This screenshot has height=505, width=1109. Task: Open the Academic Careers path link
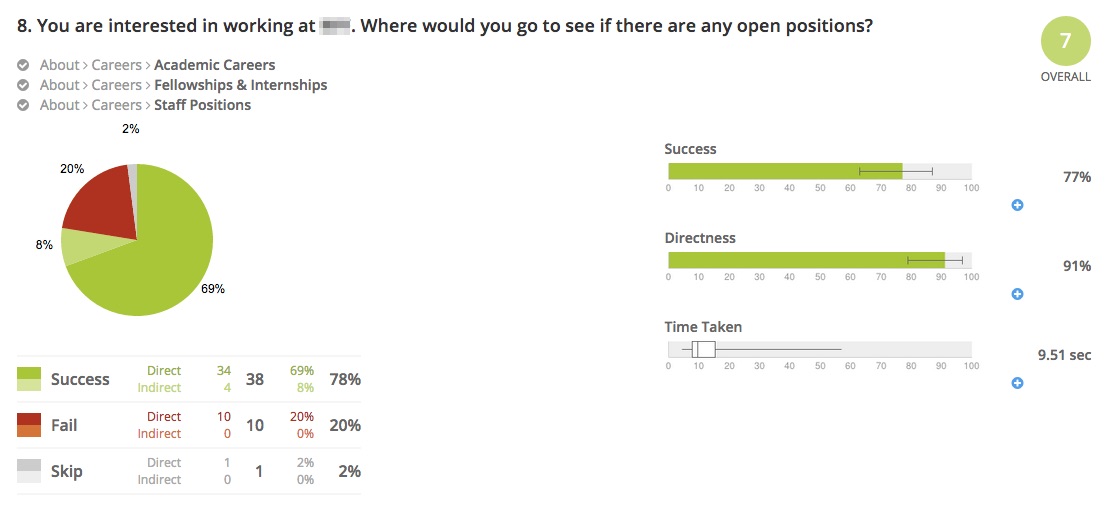pyautogui.click(x=214, y=65)
